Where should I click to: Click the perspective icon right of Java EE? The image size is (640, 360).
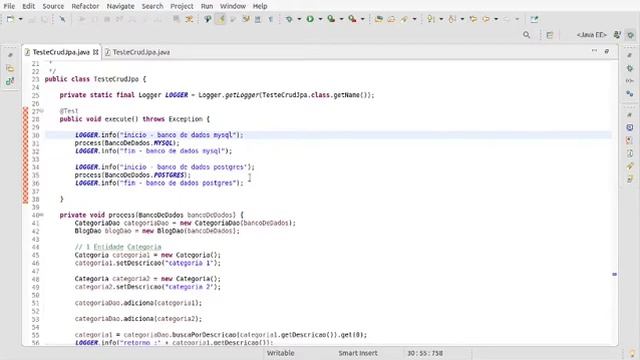[x=617, y=35]
